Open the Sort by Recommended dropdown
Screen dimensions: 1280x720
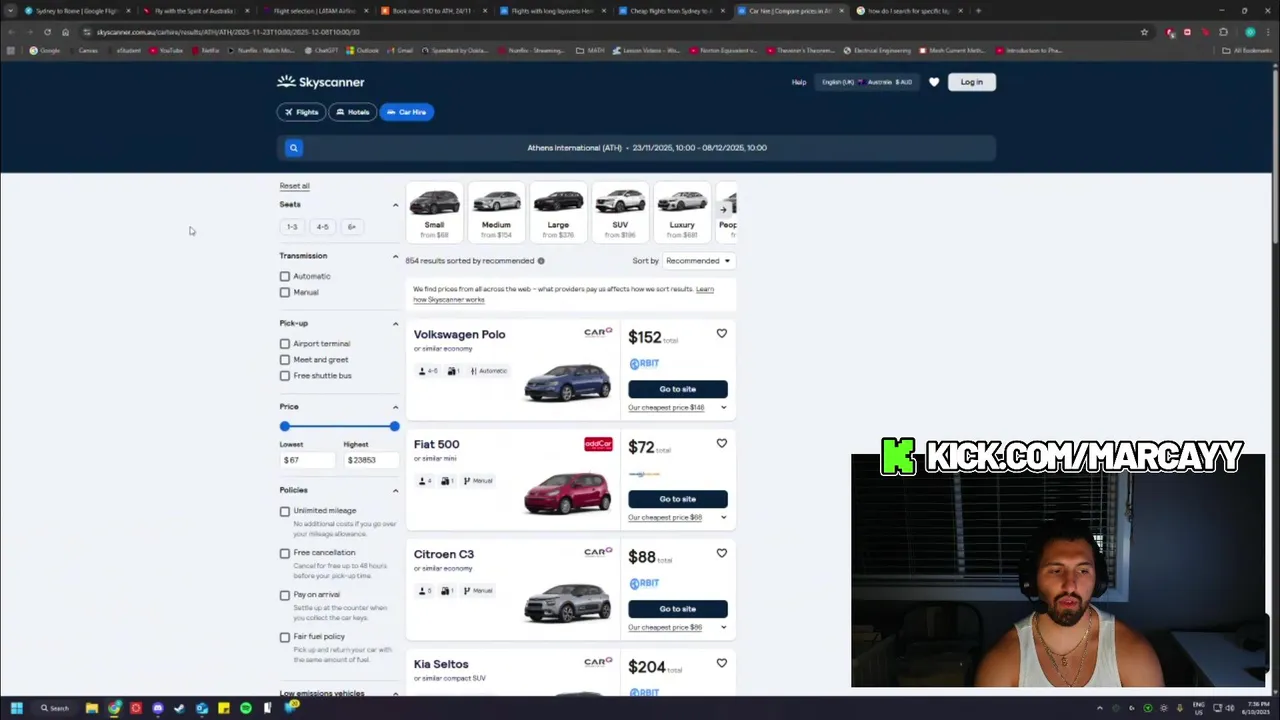[x=699, y=261]
